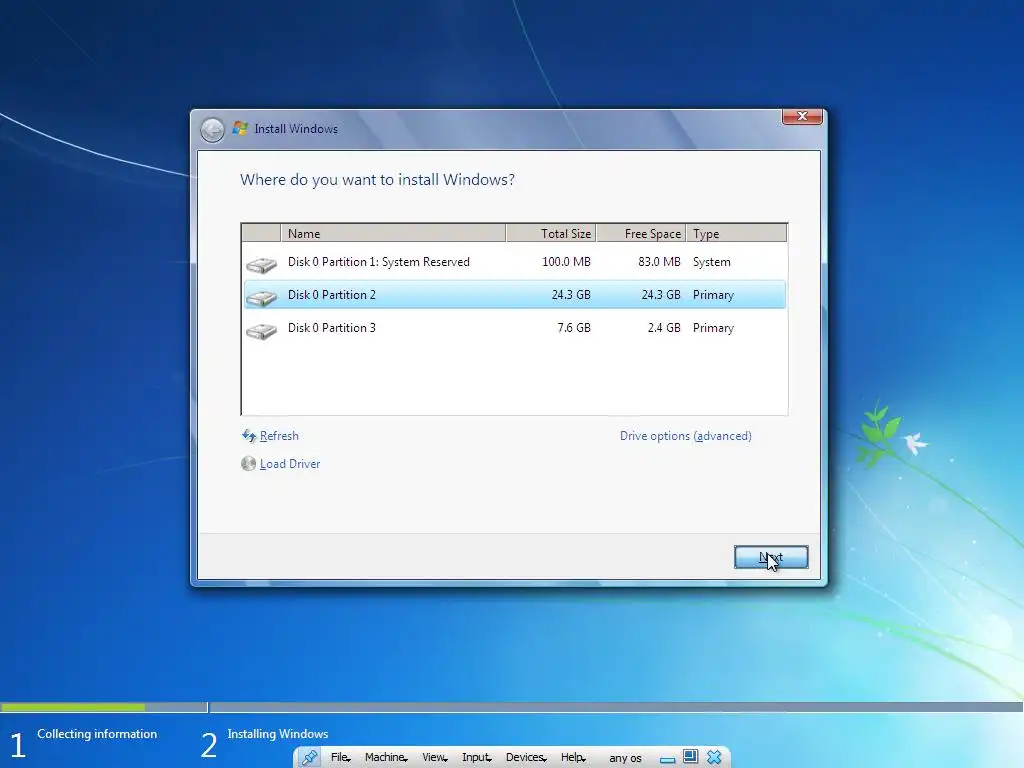Click the Next button

coord(771,557)
